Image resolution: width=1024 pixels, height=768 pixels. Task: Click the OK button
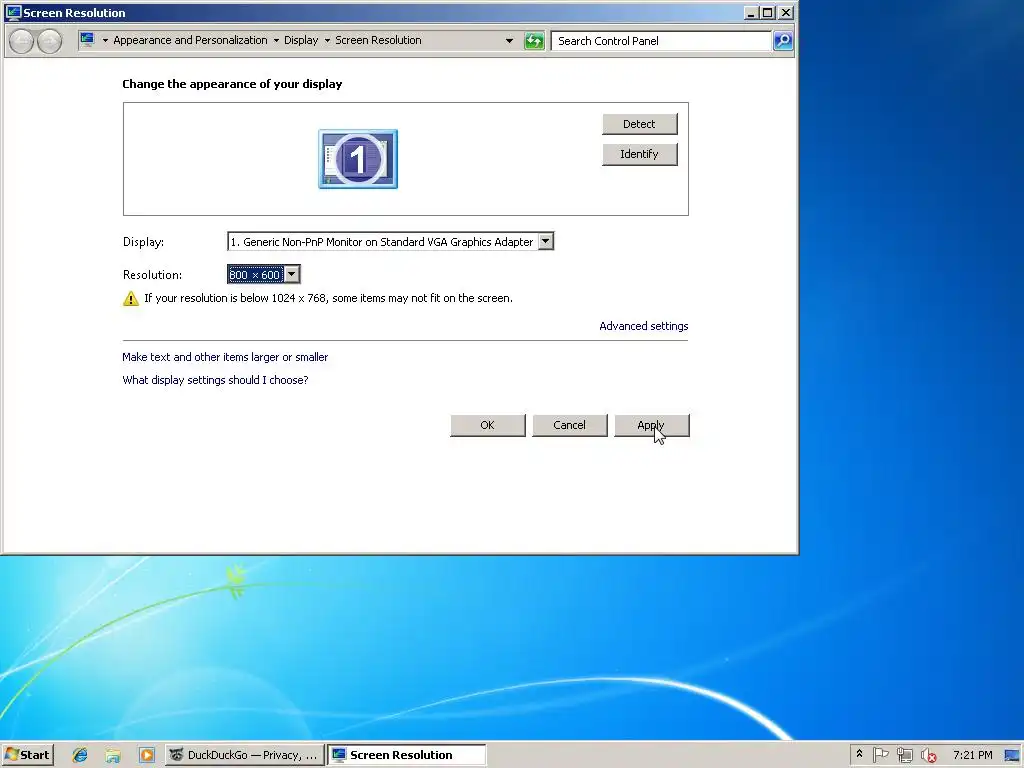tap(488, 425)
